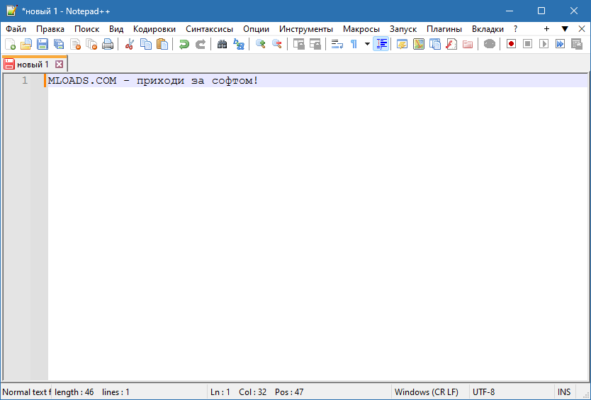Click the Close document toolbar icon

(75, 44)
